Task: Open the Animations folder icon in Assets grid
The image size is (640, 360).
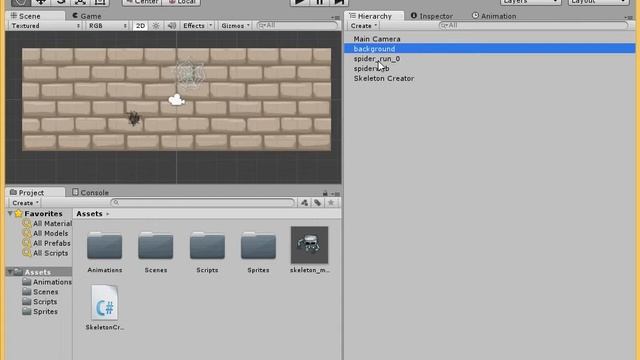Action: coord(104,246)
